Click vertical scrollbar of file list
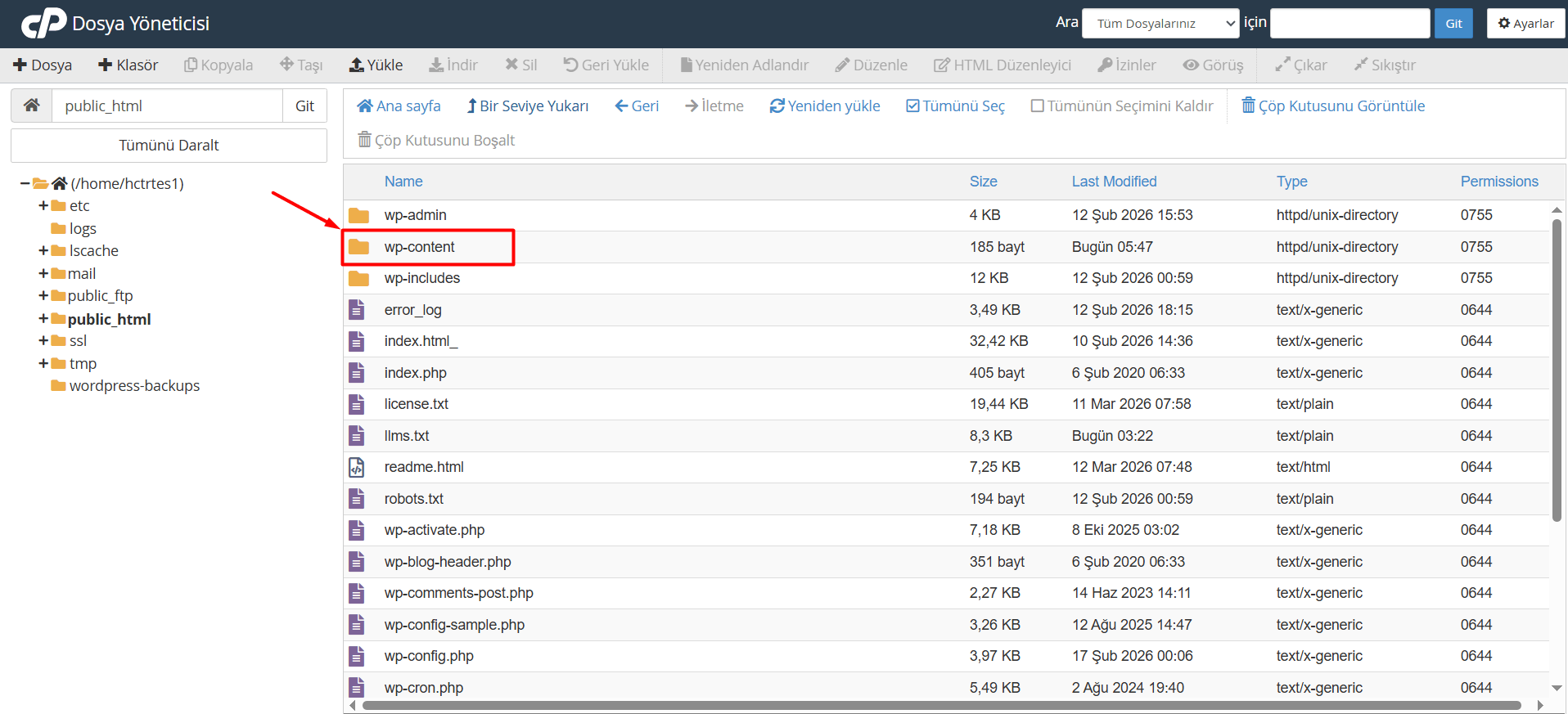 pyautogui.click(x=1557, y=370)
